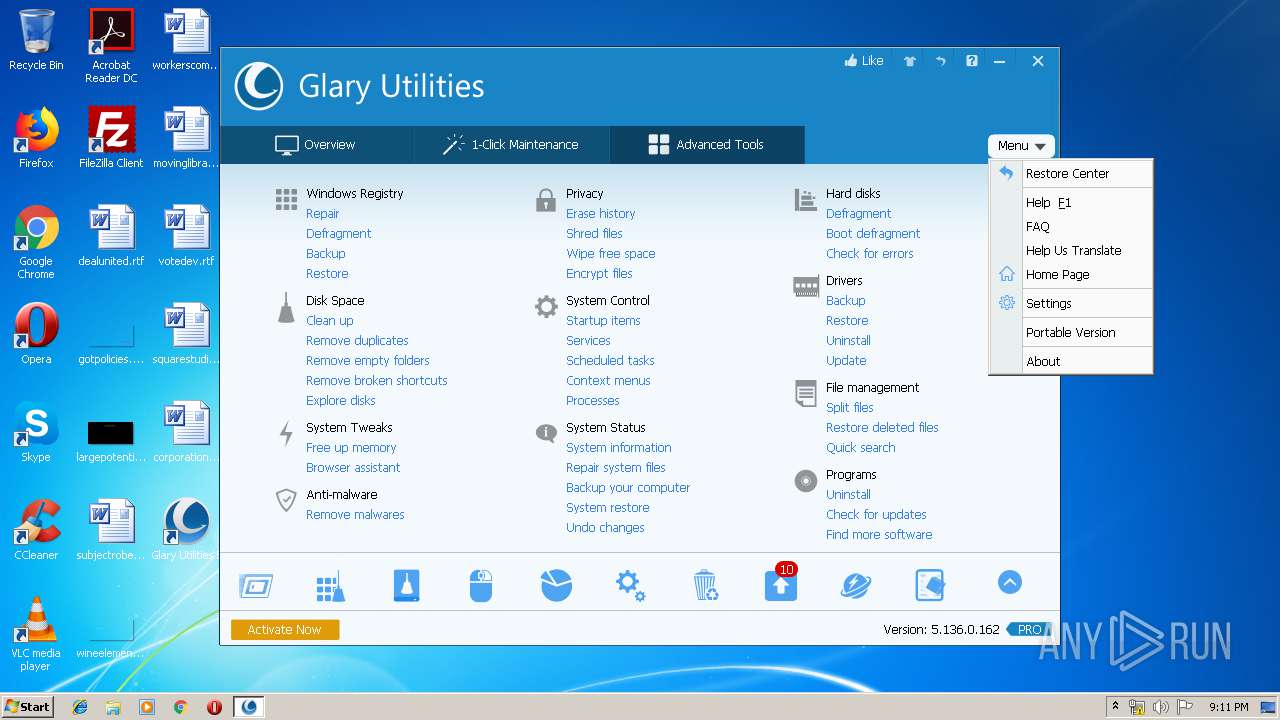Click Context menus link
This screenshot has height=720, width=1280.
click(608, 381)
